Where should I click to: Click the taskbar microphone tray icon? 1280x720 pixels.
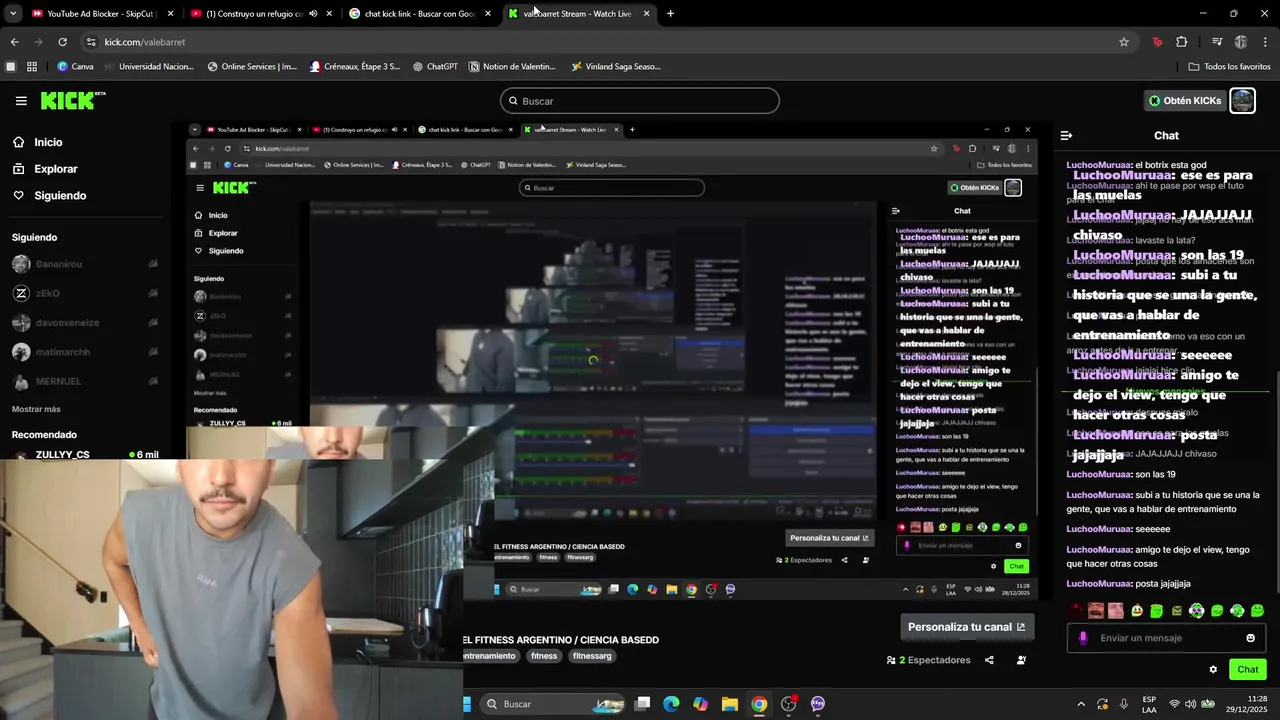tap(1124, 704)
